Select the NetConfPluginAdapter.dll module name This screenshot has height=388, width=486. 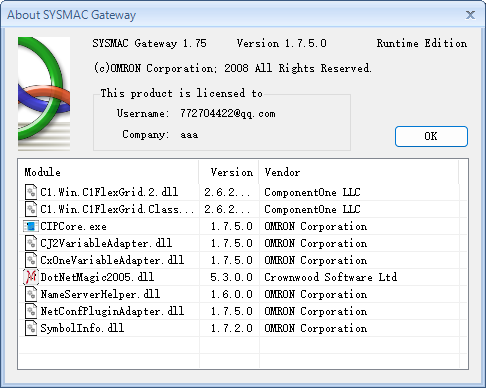[112, 311]
